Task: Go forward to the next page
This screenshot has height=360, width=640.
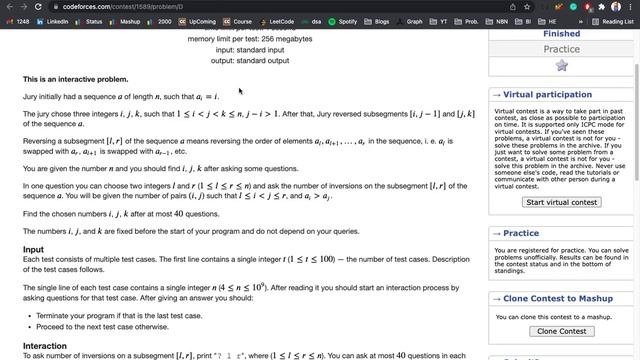Action: pyautogui.click(x=24, y=7)
